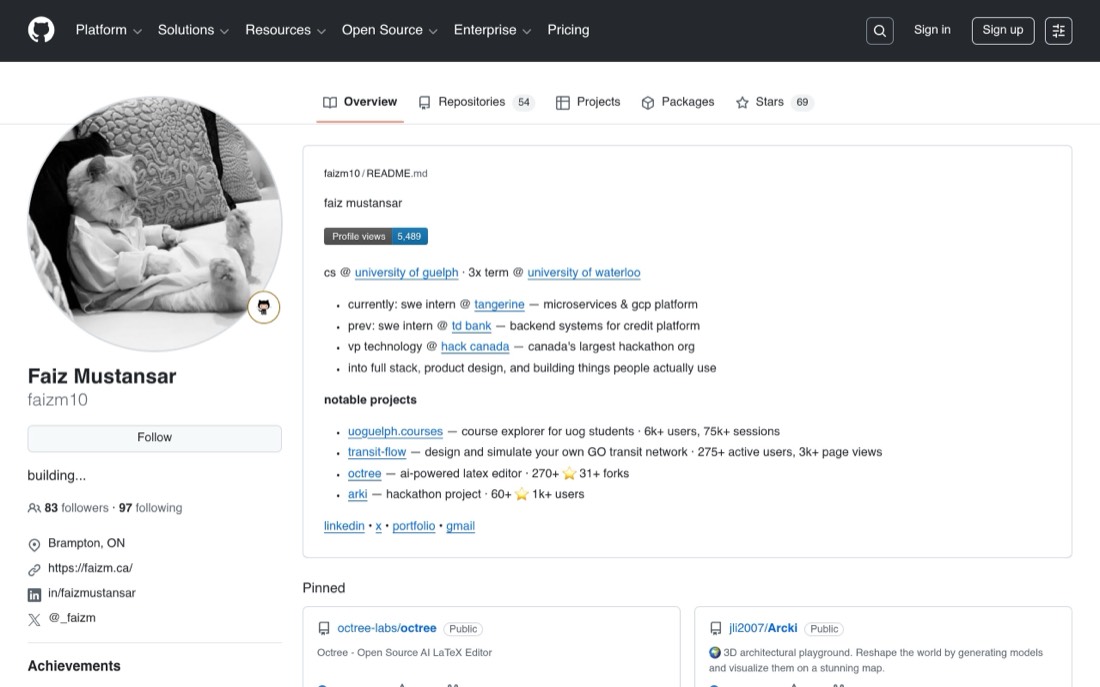Open the search magnifier button

click(879, 31)
